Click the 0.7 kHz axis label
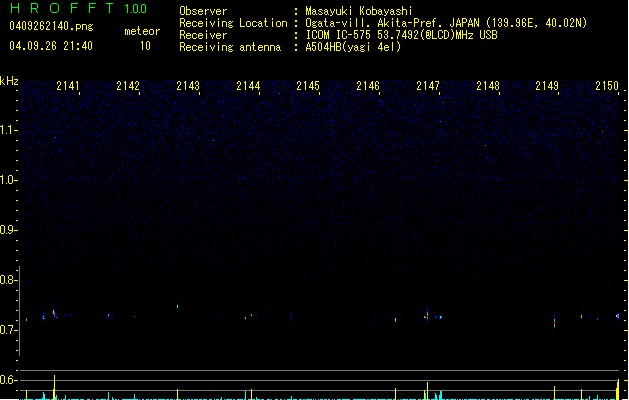Image resolution: width=629 pixels, height=400 pixels. [8, 330]
